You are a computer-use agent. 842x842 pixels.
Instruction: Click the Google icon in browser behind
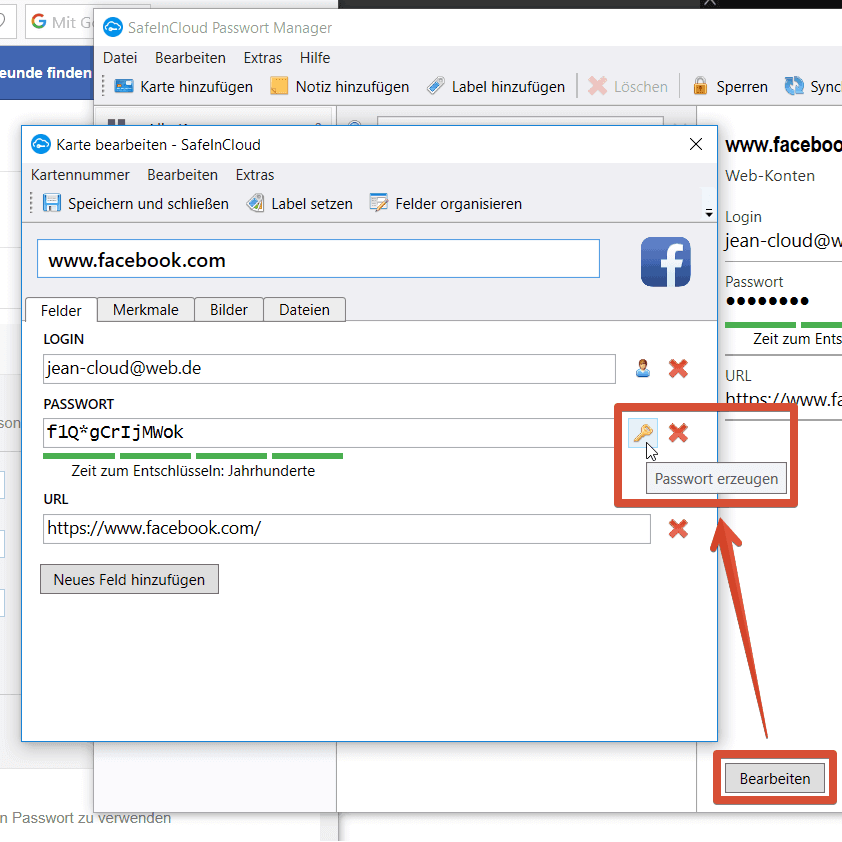(x=39, y=21)
